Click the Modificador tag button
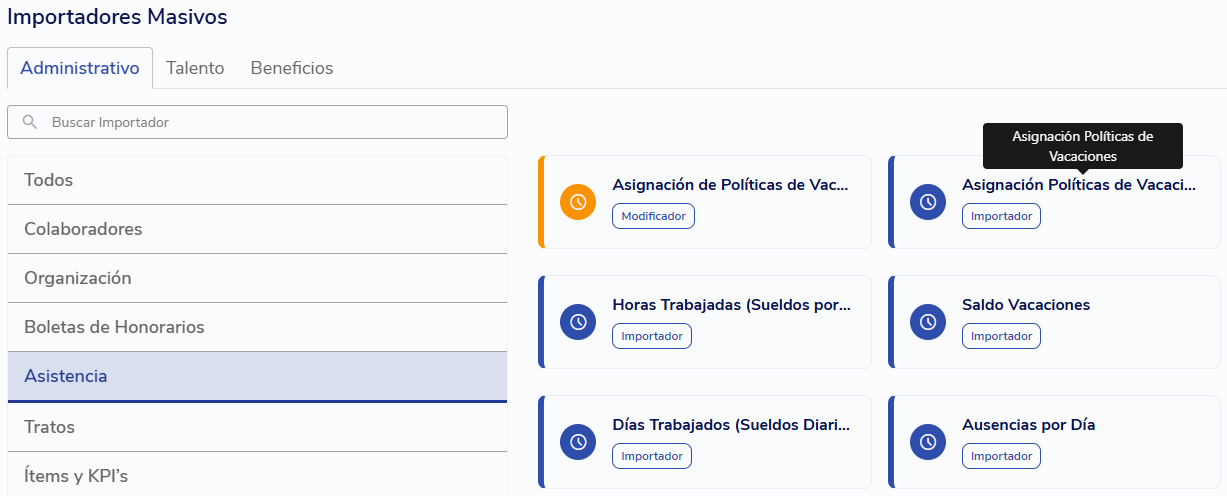1227x496 pixels. click(x=653, y=216)
